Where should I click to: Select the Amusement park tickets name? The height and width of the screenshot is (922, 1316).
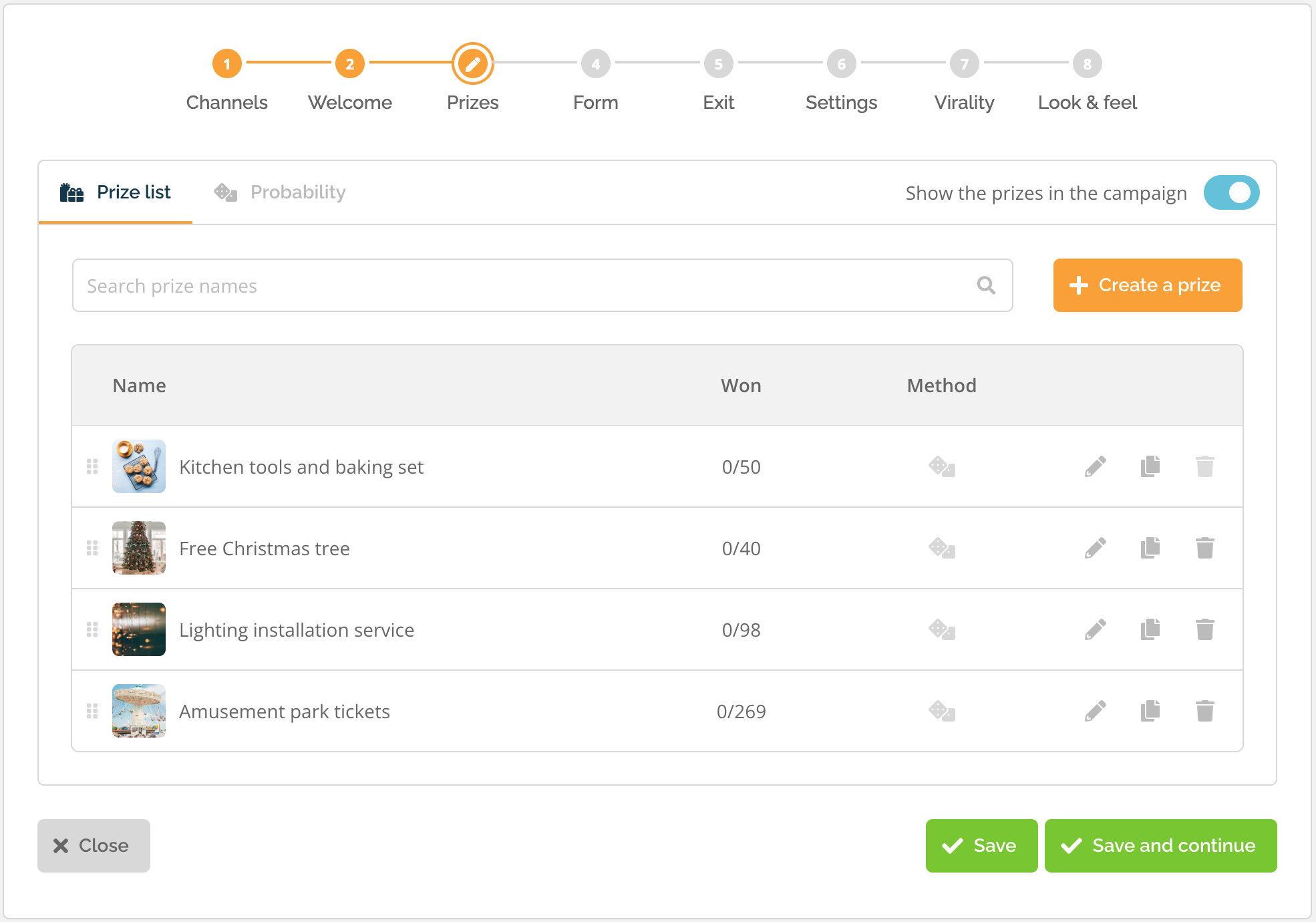click(285, 712)
